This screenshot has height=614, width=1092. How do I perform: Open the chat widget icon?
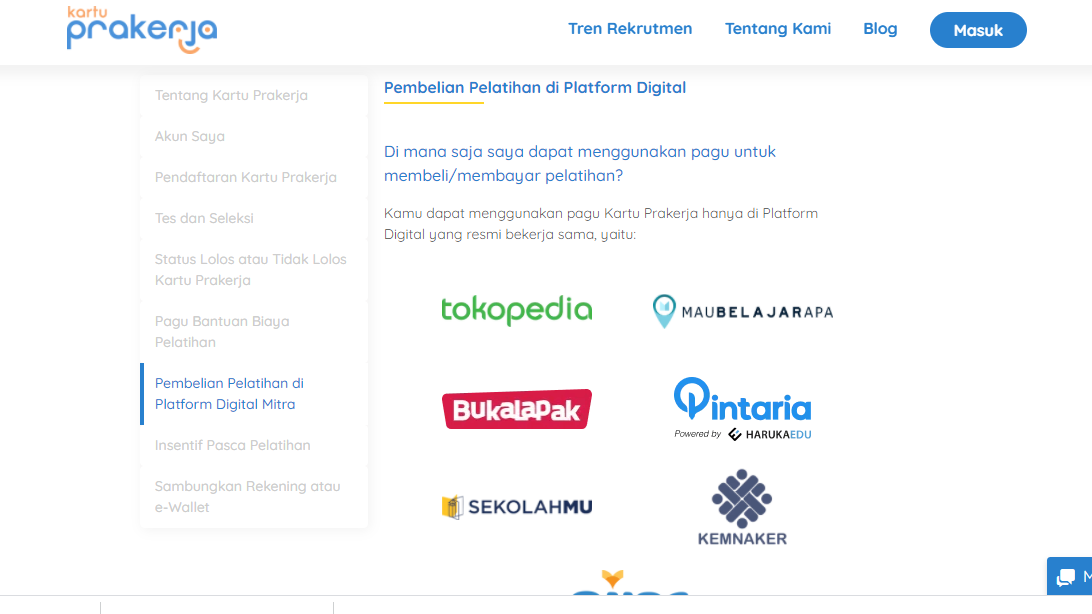click(1066, 577)
